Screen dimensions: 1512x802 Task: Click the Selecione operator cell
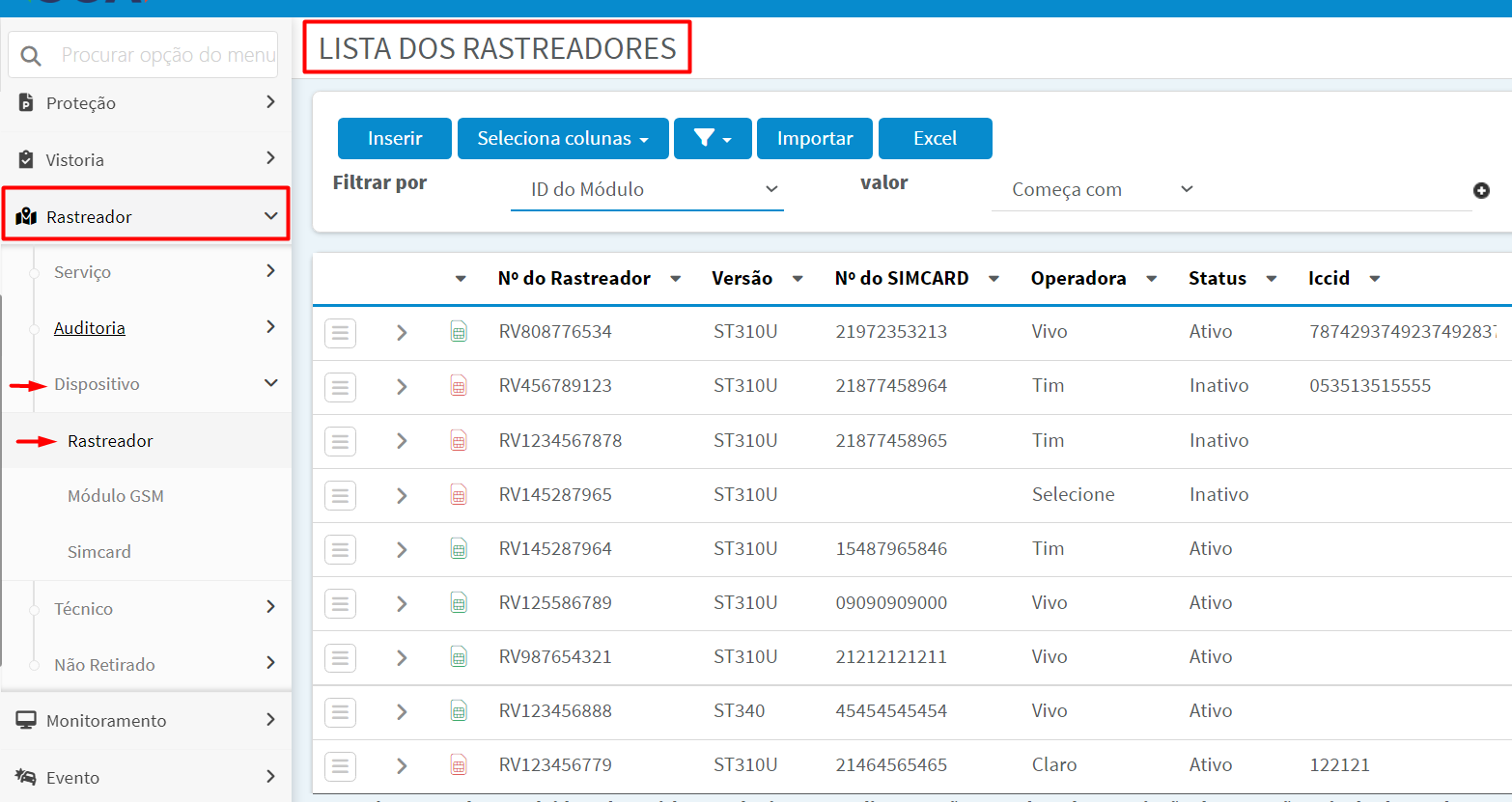point(1073,494)
